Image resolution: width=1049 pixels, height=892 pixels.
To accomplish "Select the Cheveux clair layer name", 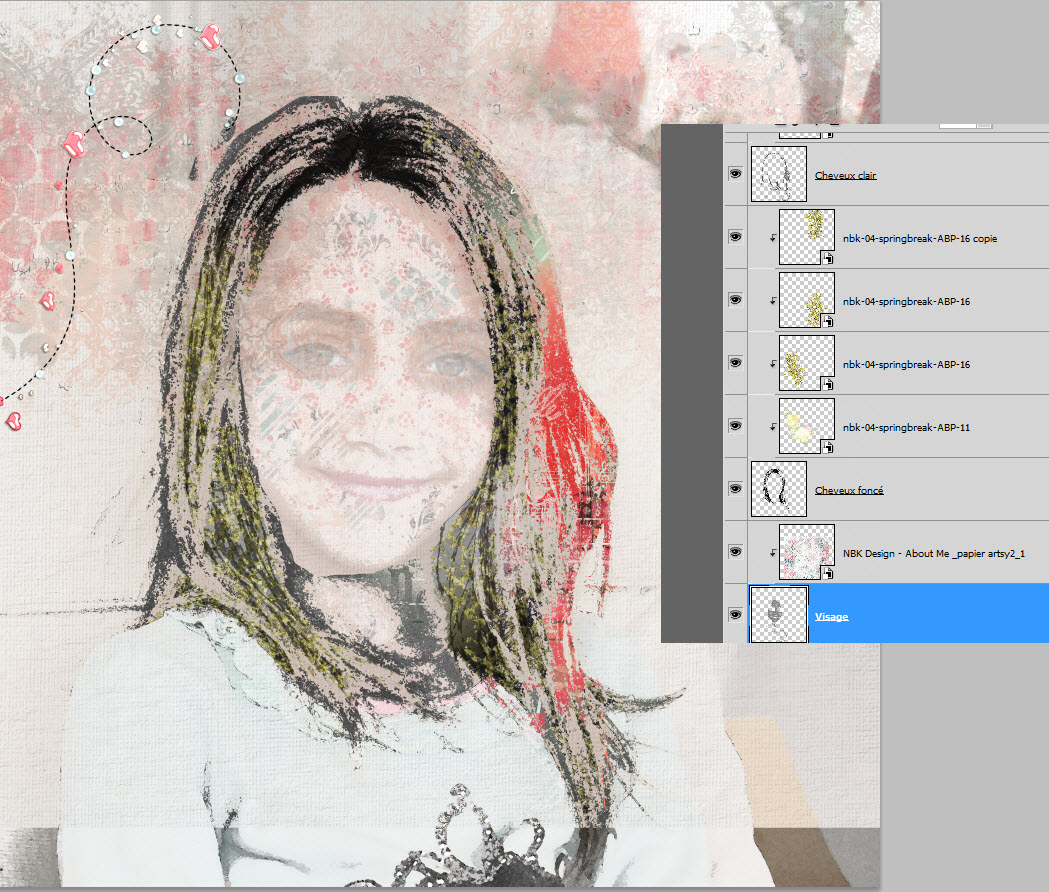I will 845,176.
